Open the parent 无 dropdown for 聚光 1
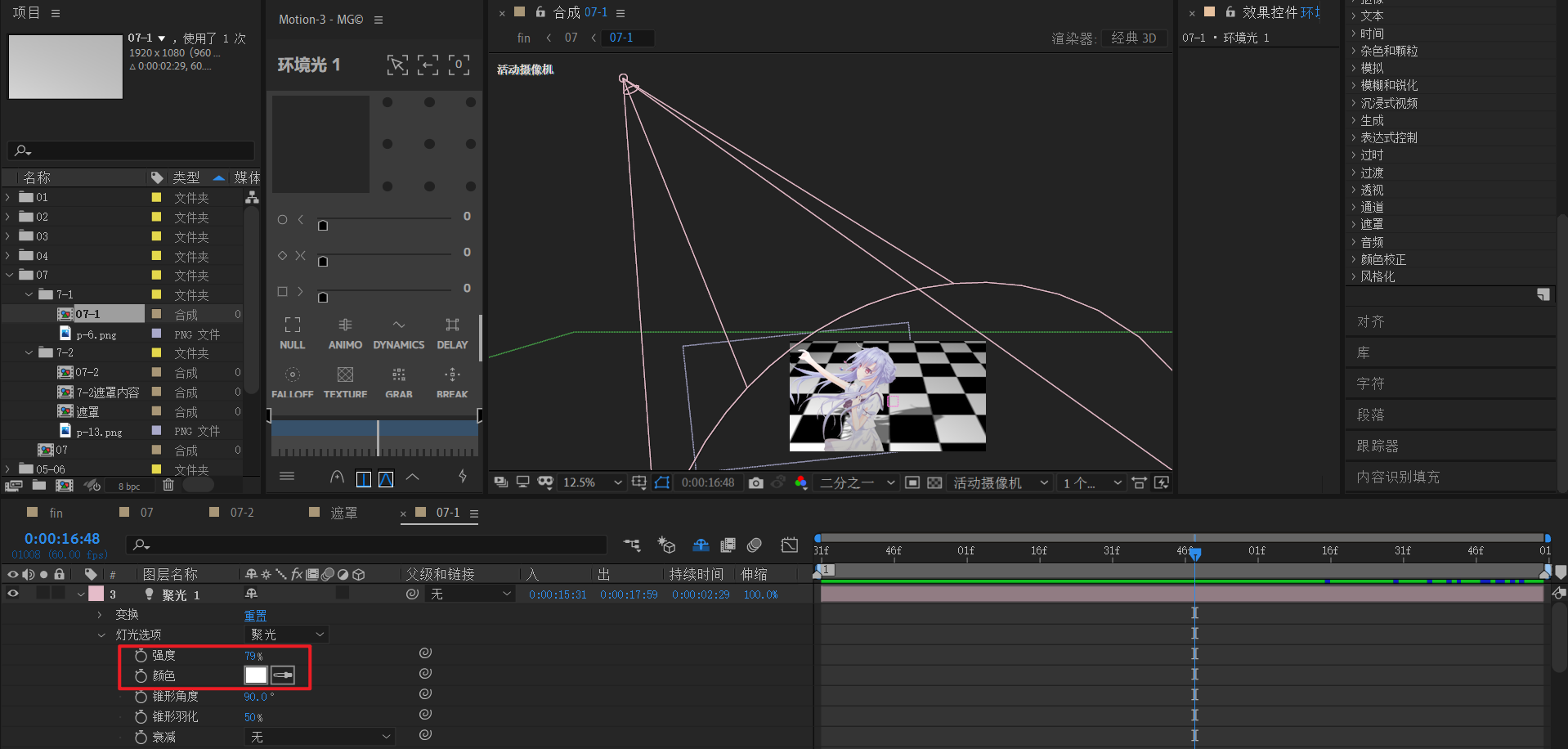Image resolution: width=1568 pixels, height=749 pixels. click(x=471, y=594)
